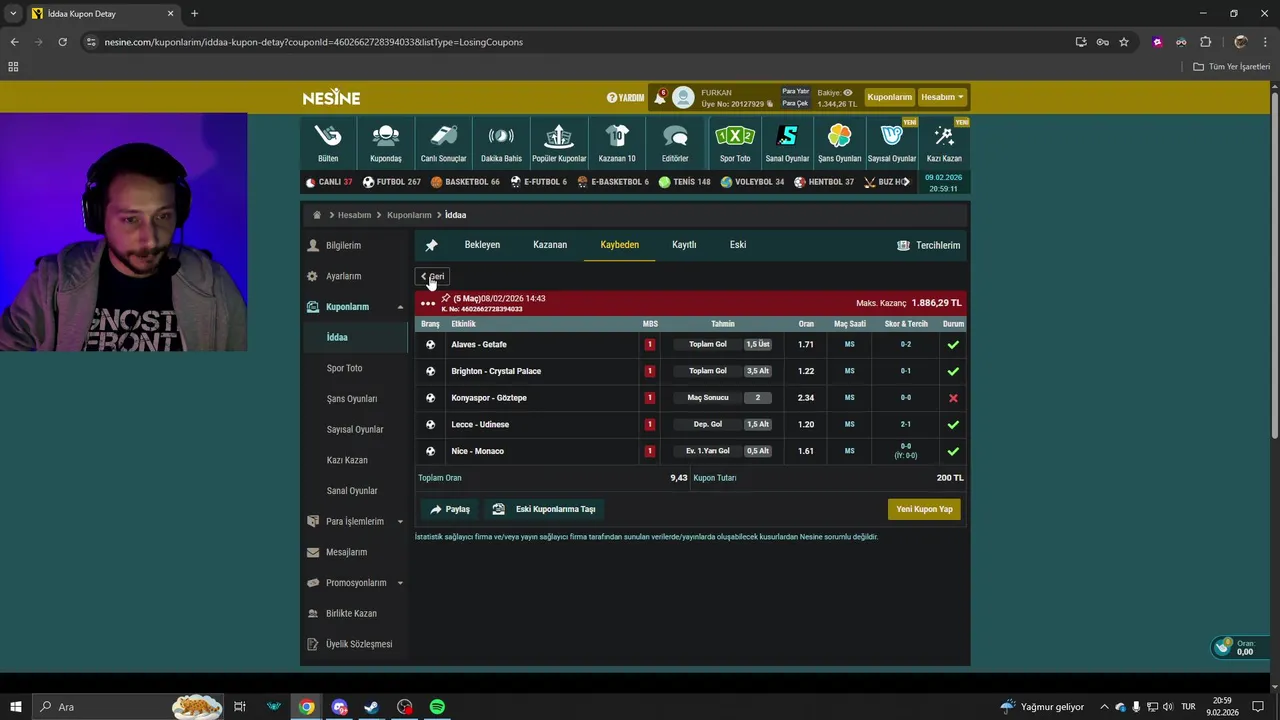The height and width of the screenshot is (720, 1280).
Task: Filter by TENİS 148 in sports bar
Action: 684,182
